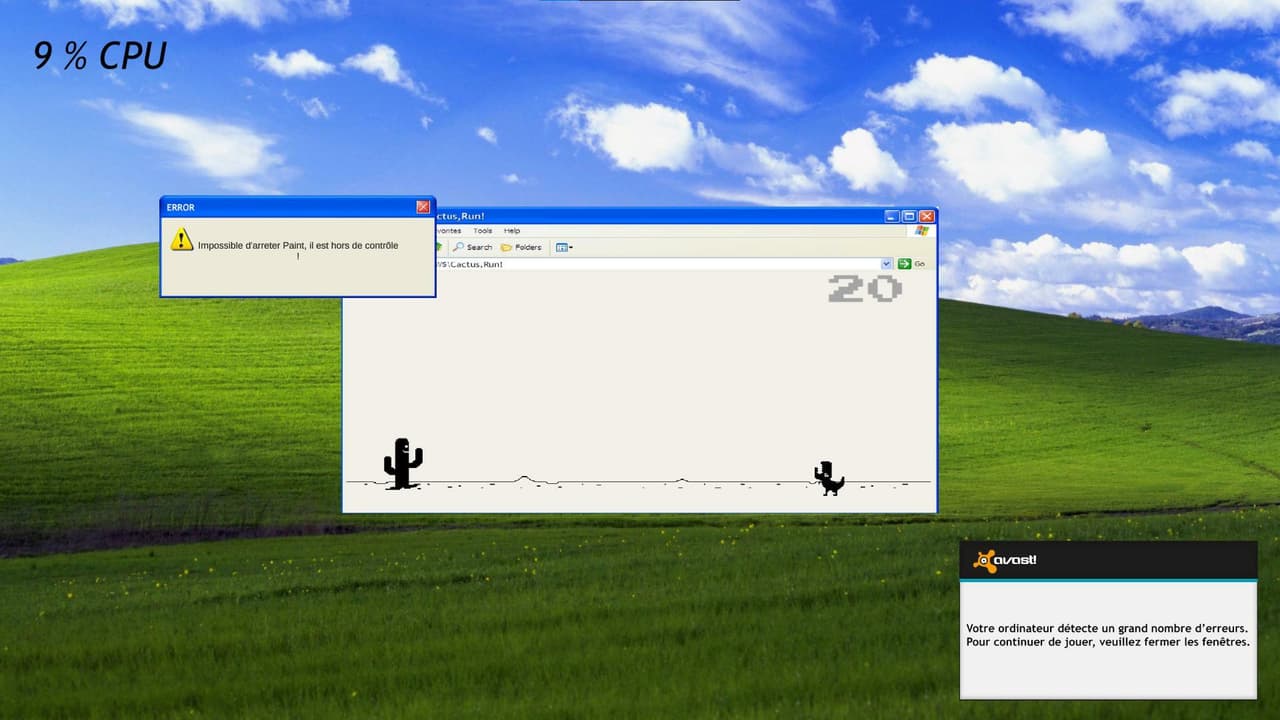Click the avast! logo in popup

1005,560
